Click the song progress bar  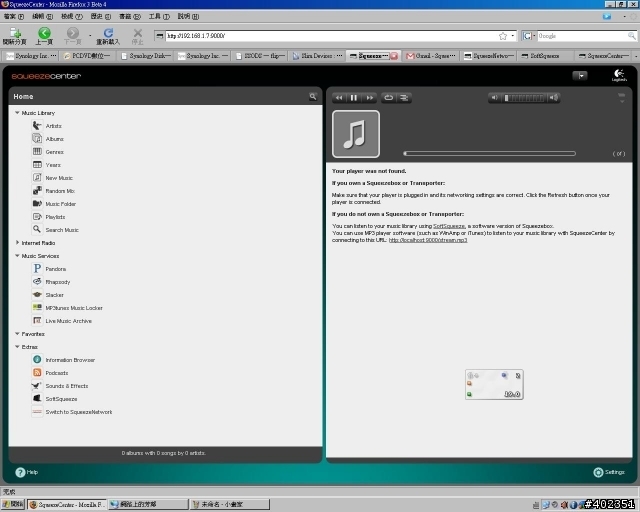pyautogui.click(x=489, y=154)
